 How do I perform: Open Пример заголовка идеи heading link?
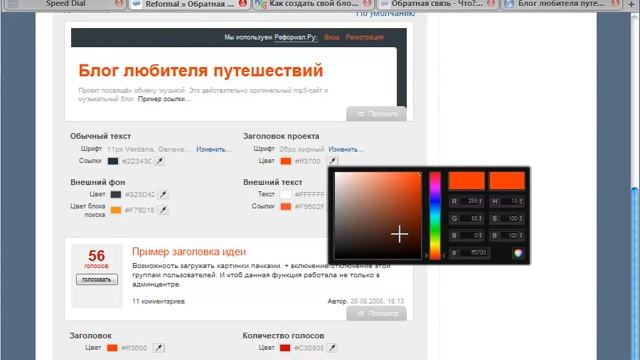click(x=189, y=252)
